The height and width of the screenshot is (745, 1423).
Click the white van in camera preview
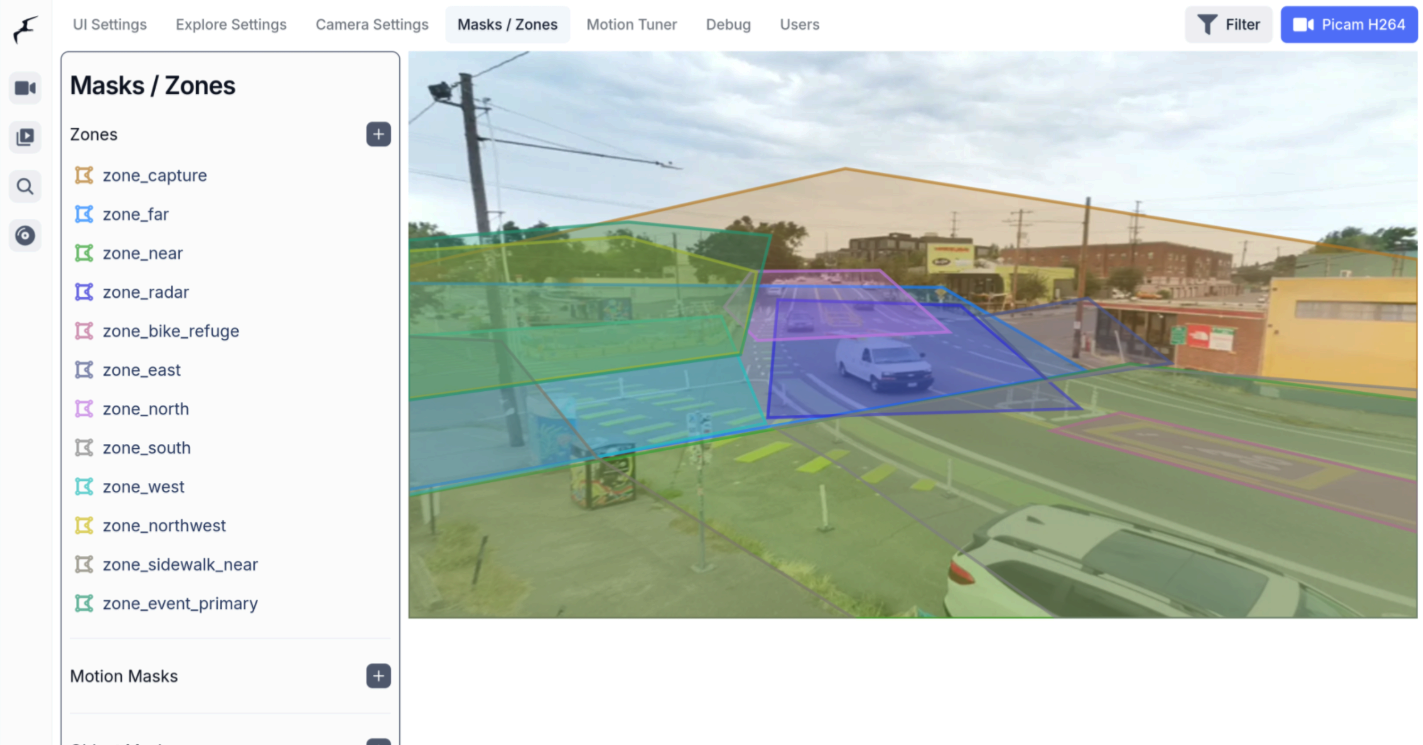pyautogui.click(x=883, y=364)
